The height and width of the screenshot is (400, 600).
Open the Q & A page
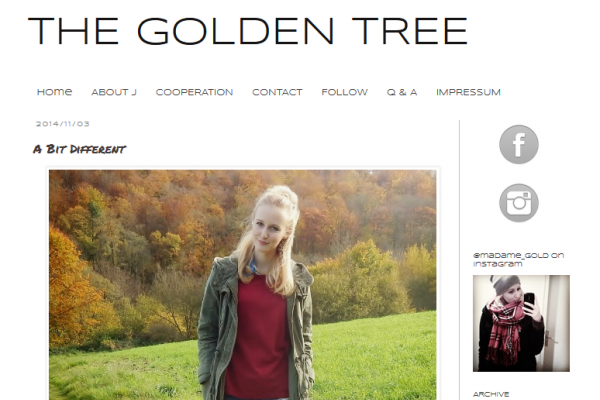tap(402, 92)
